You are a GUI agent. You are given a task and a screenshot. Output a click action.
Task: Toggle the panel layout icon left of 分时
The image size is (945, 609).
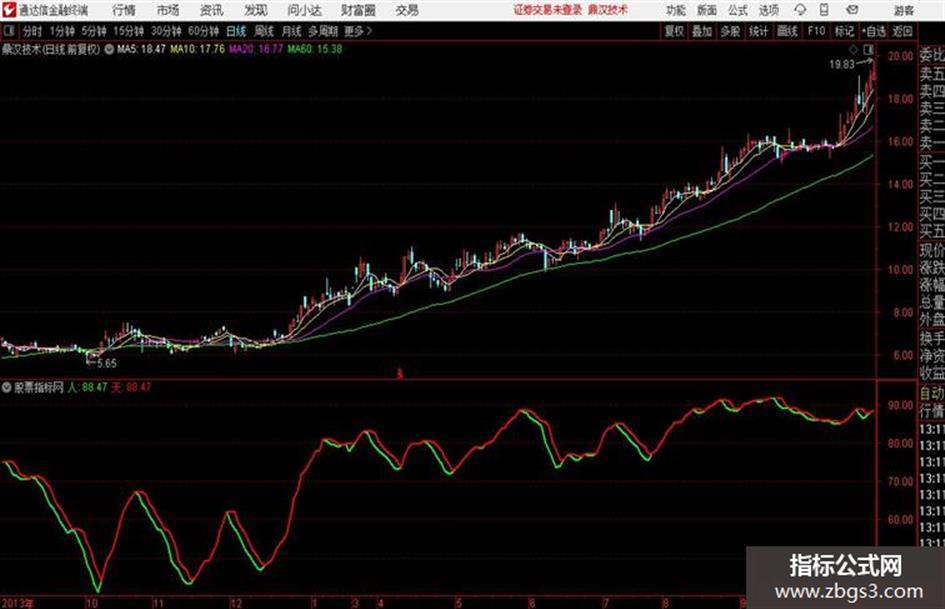pos(8,31)
